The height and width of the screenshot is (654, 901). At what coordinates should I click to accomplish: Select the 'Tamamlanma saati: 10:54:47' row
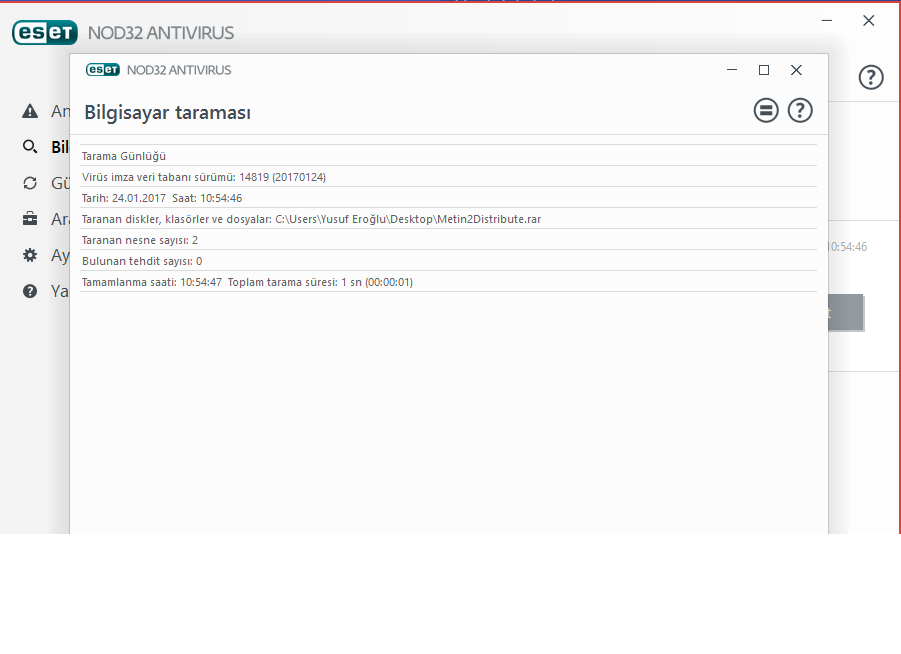[x=448, y=282]
